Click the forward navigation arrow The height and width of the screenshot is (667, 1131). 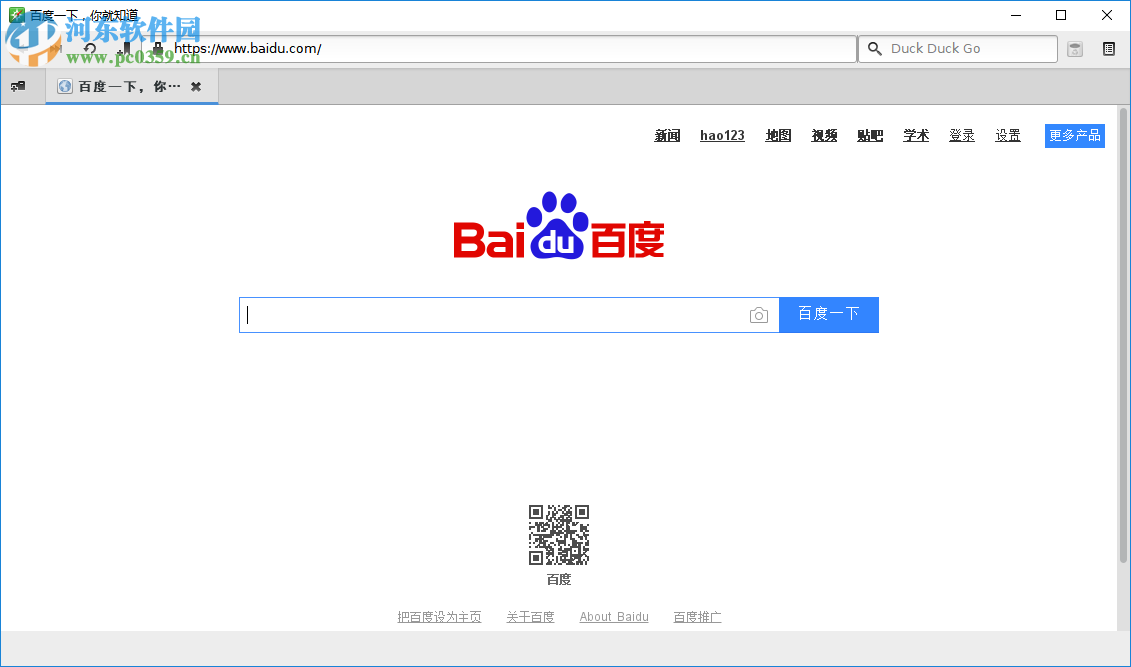[x=56, y=48]
